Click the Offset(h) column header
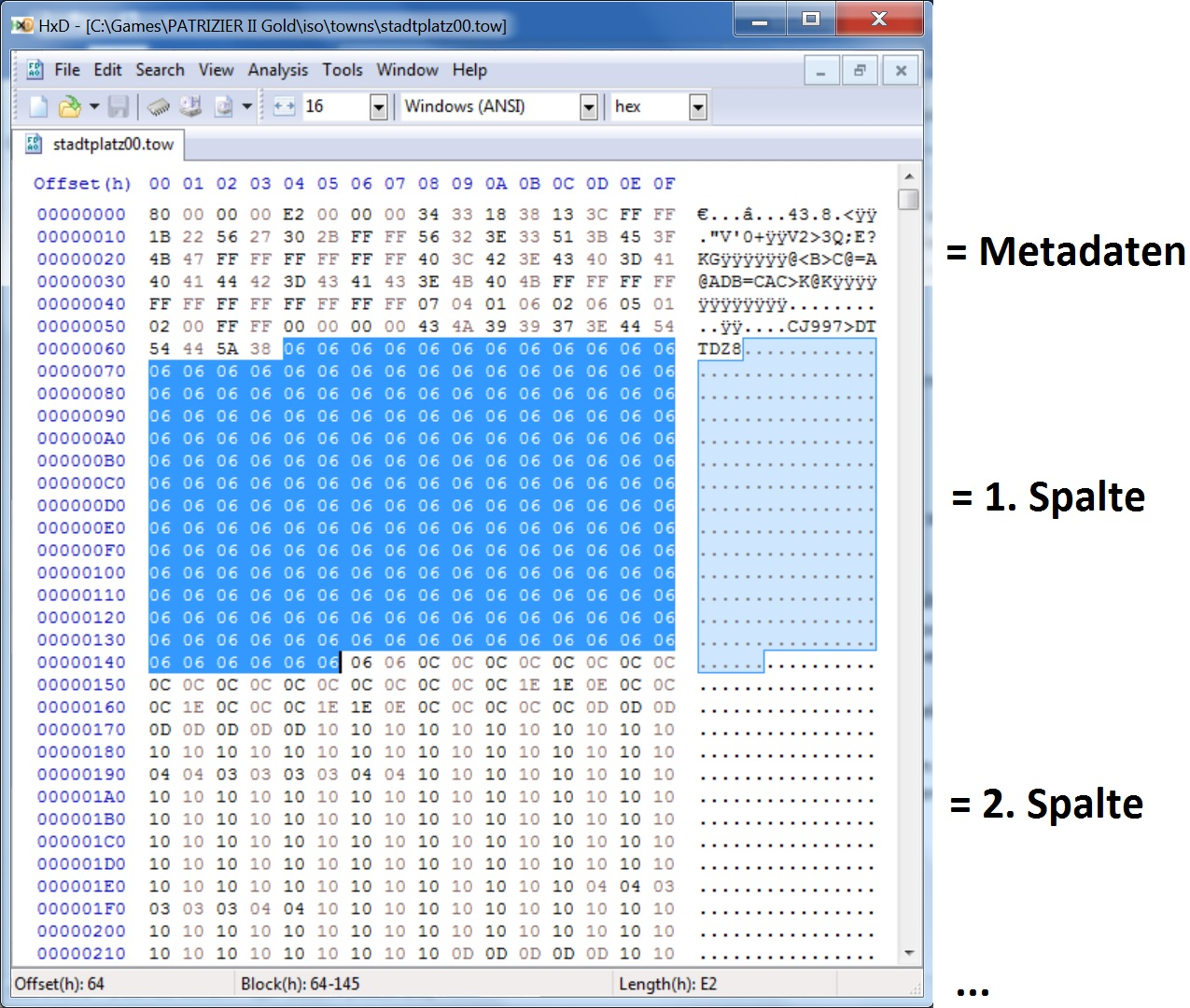 pyautogui.click(x=82, y=184)
